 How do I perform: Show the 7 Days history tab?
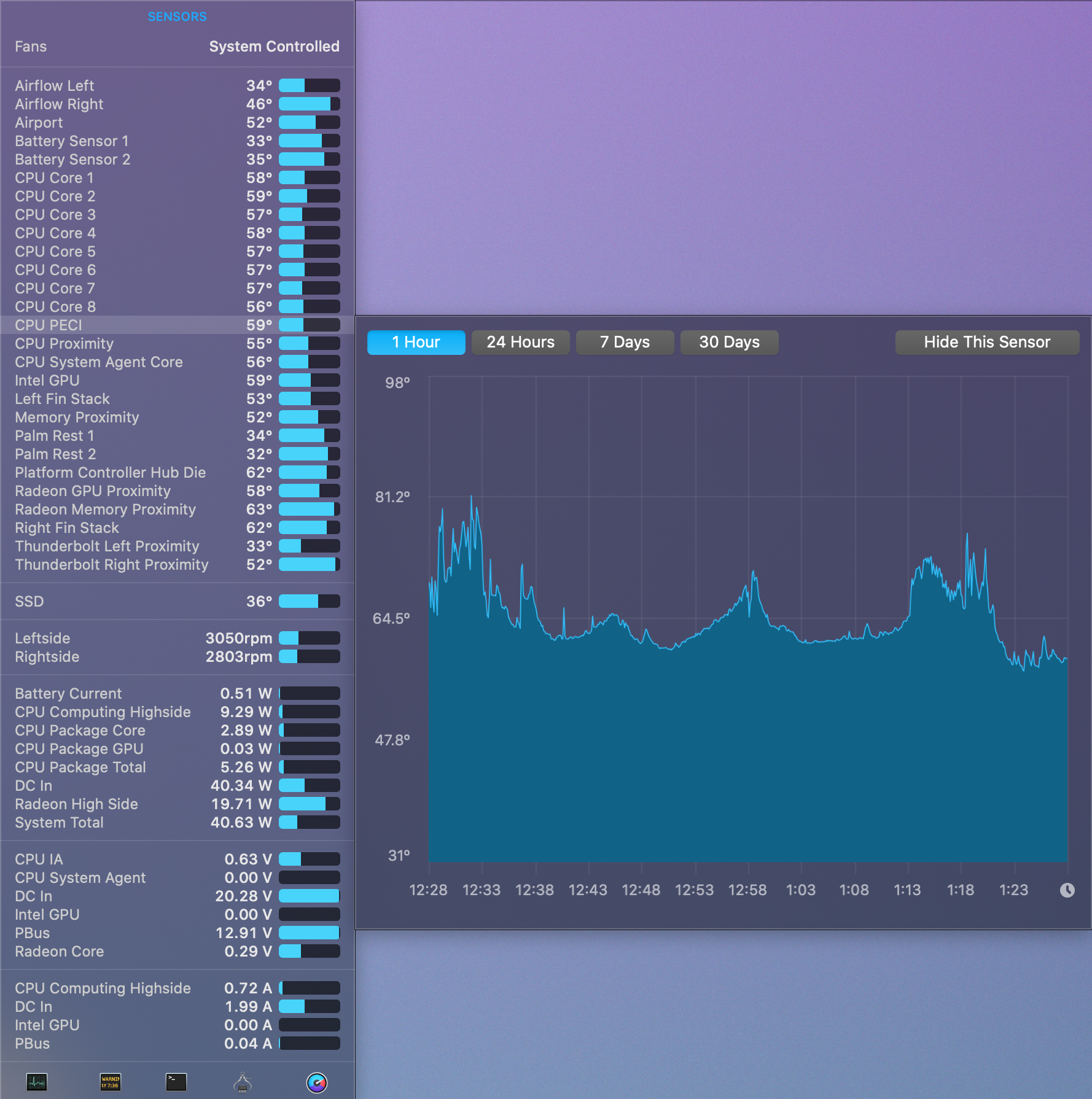click(625, 342)
